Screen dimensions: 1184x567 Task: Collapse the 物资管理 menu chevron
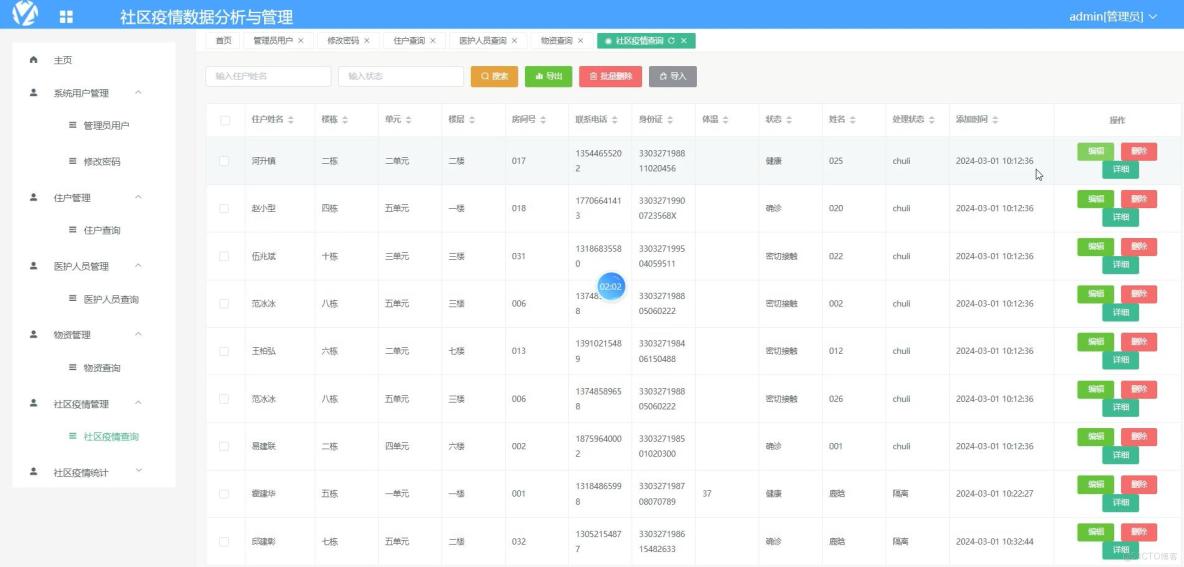tap(138, 334)
